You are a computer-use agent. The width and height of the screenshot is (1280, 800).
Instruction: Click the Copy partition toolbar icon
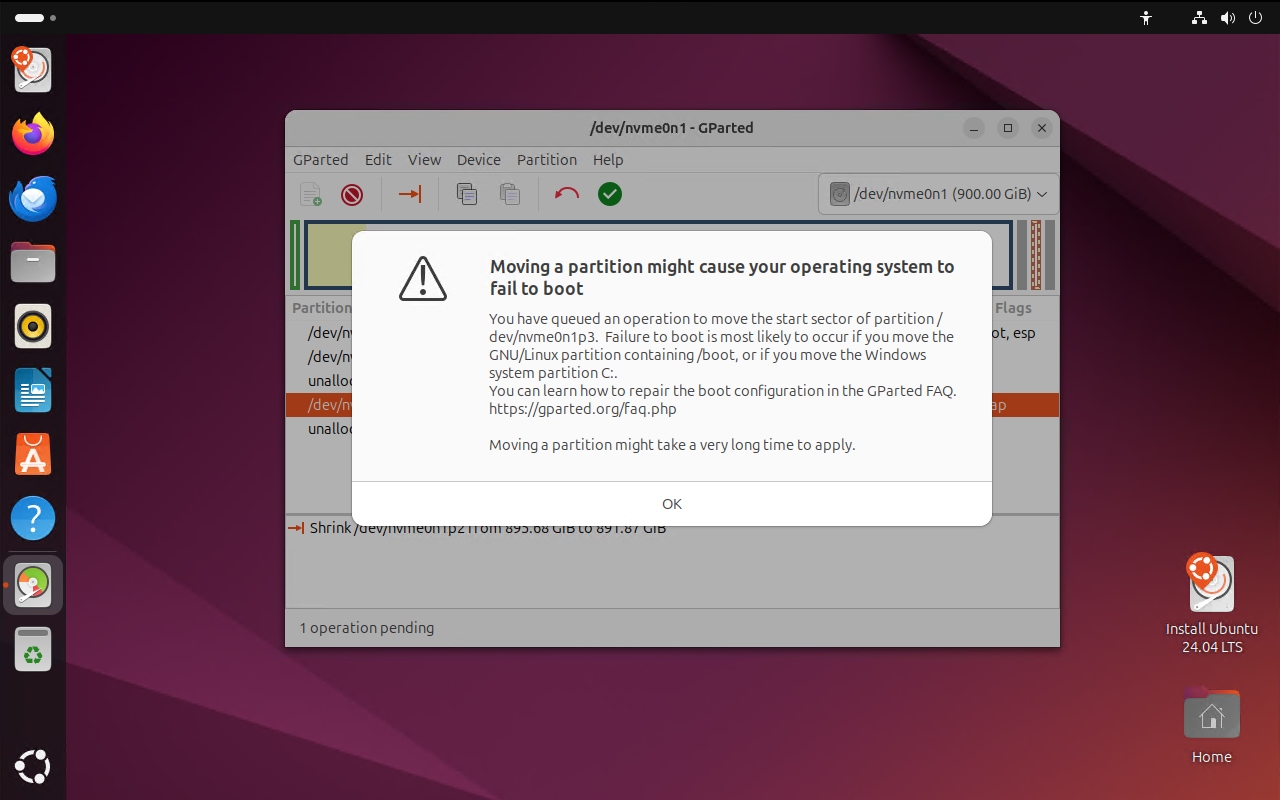(466, 194)
